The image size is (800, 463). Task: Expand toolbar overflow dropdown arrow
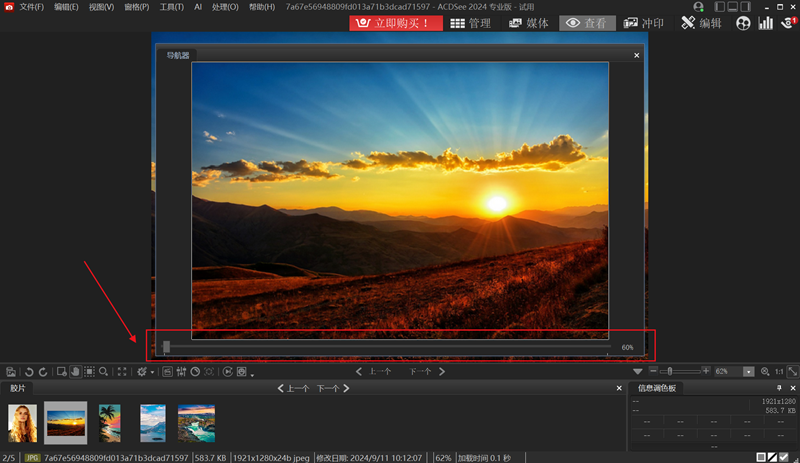[x=252, y=375]
